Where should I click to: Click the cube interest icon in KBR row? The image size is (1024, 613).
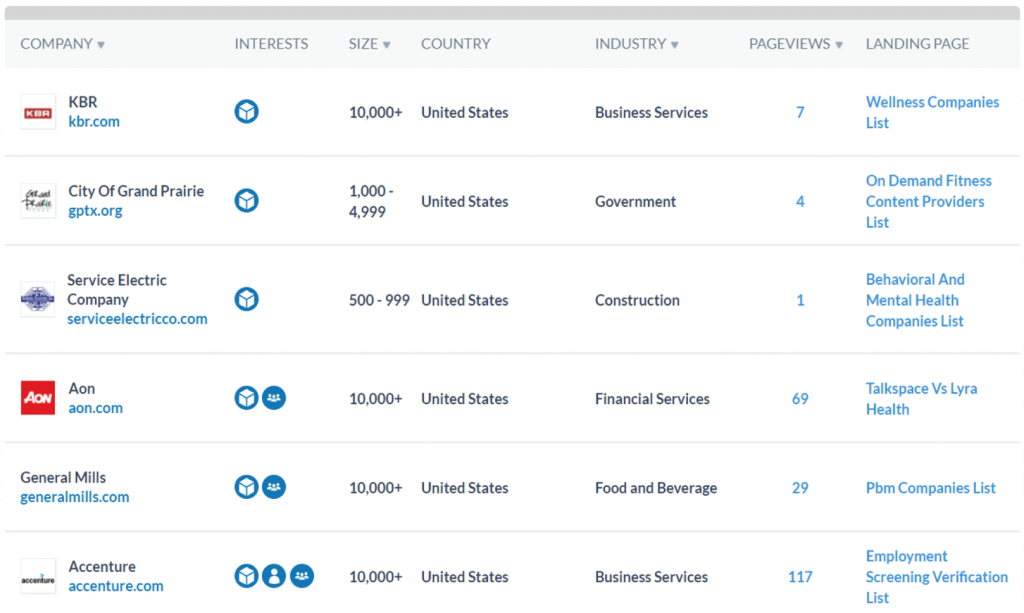tap(246, 112)
